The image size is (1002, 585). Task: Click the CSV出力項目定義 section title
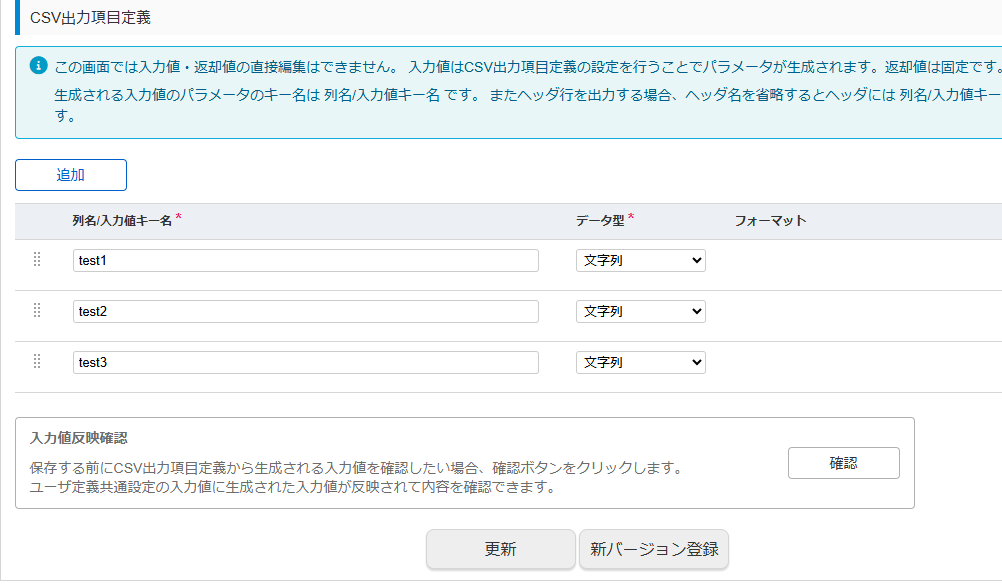click(91, 17)
